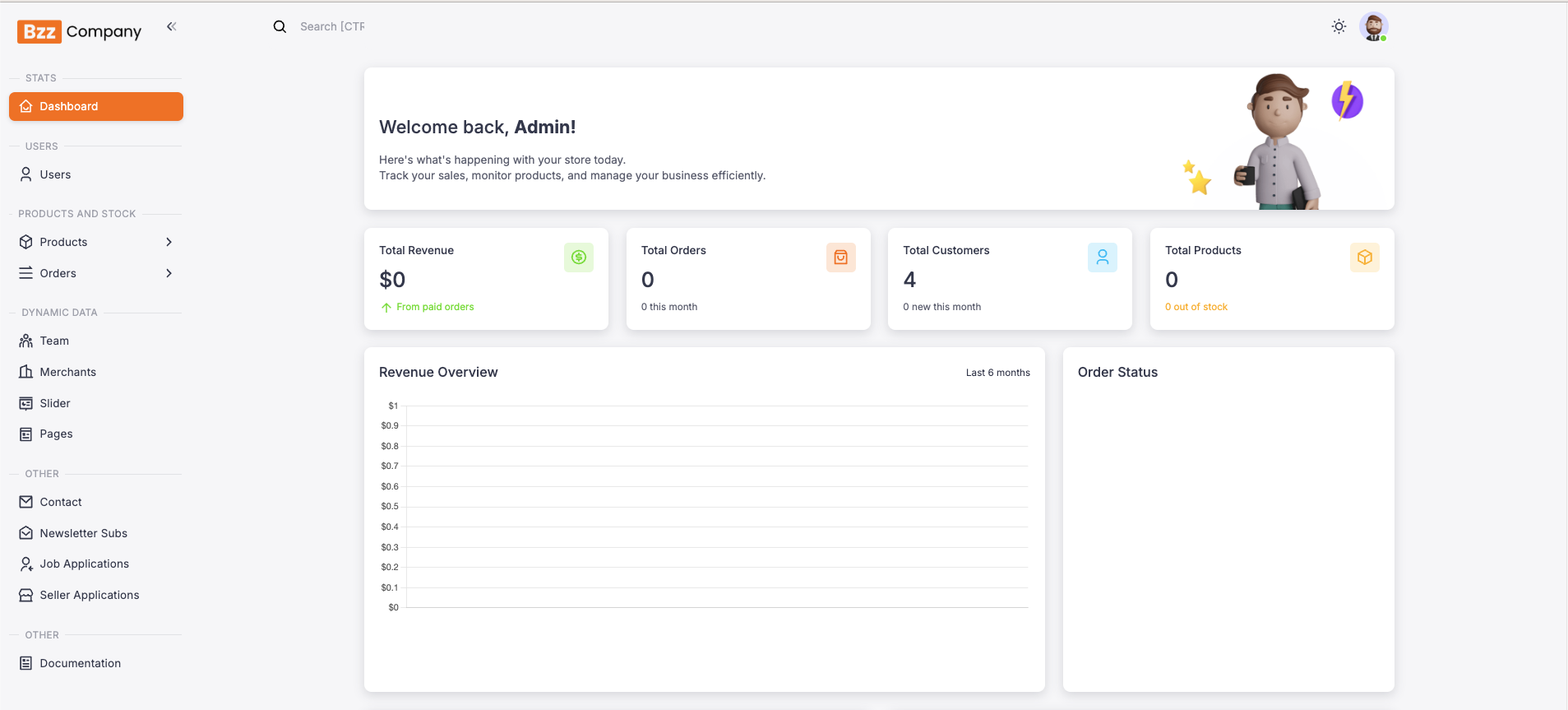This screenshot has width=1568, height=710.
Task: Open the admin user avatar menu
Action: click(1373, 26)
